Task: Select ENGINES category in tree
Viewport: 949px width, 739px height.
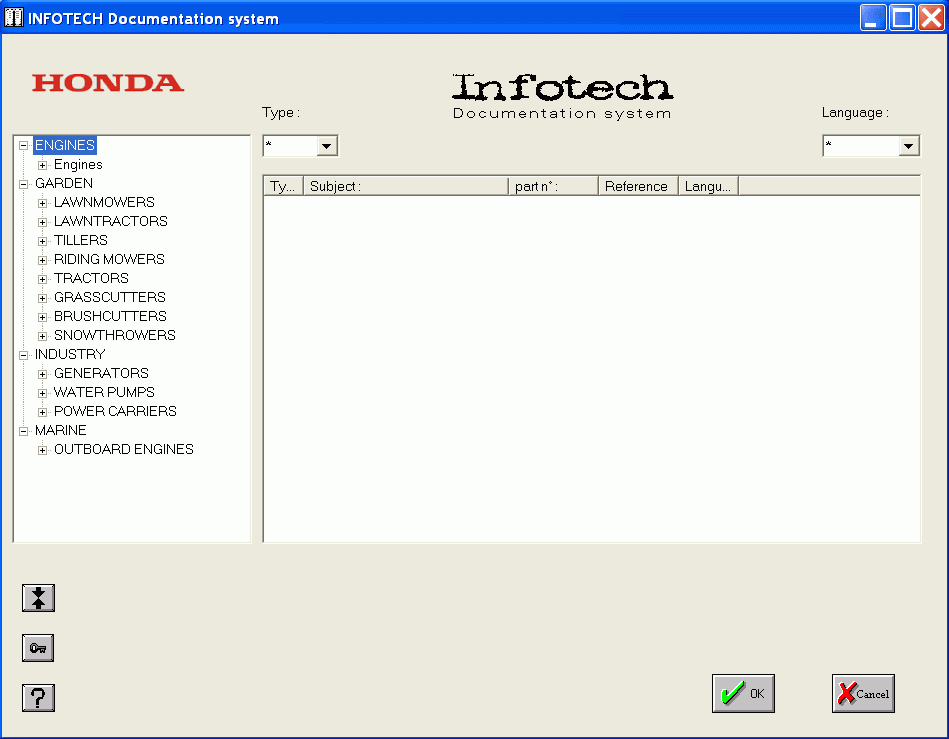Action: click(x=65, y=145)
